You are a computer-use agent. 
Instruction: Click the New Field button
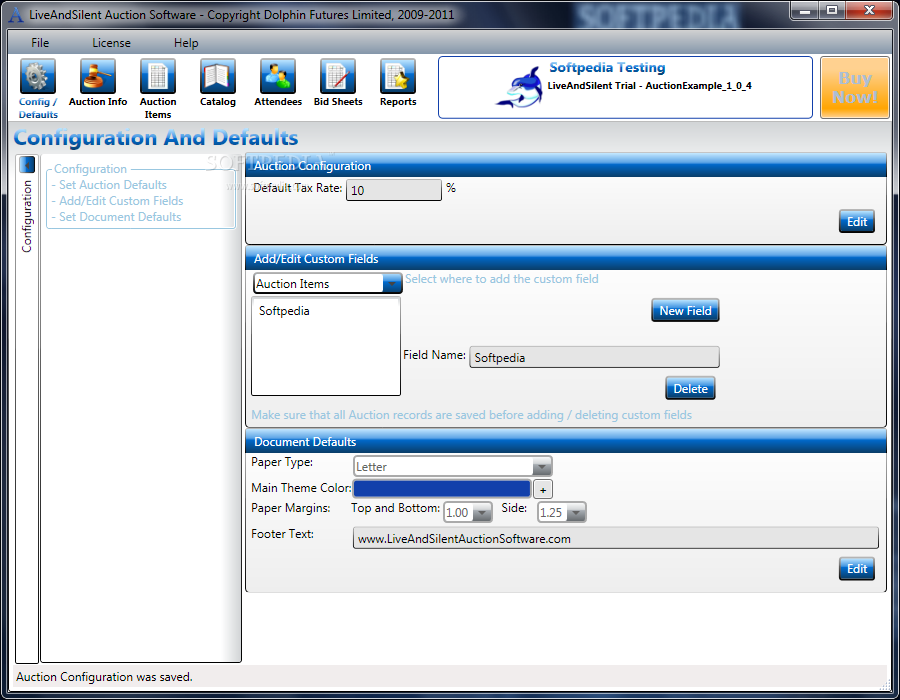point(685,310)
